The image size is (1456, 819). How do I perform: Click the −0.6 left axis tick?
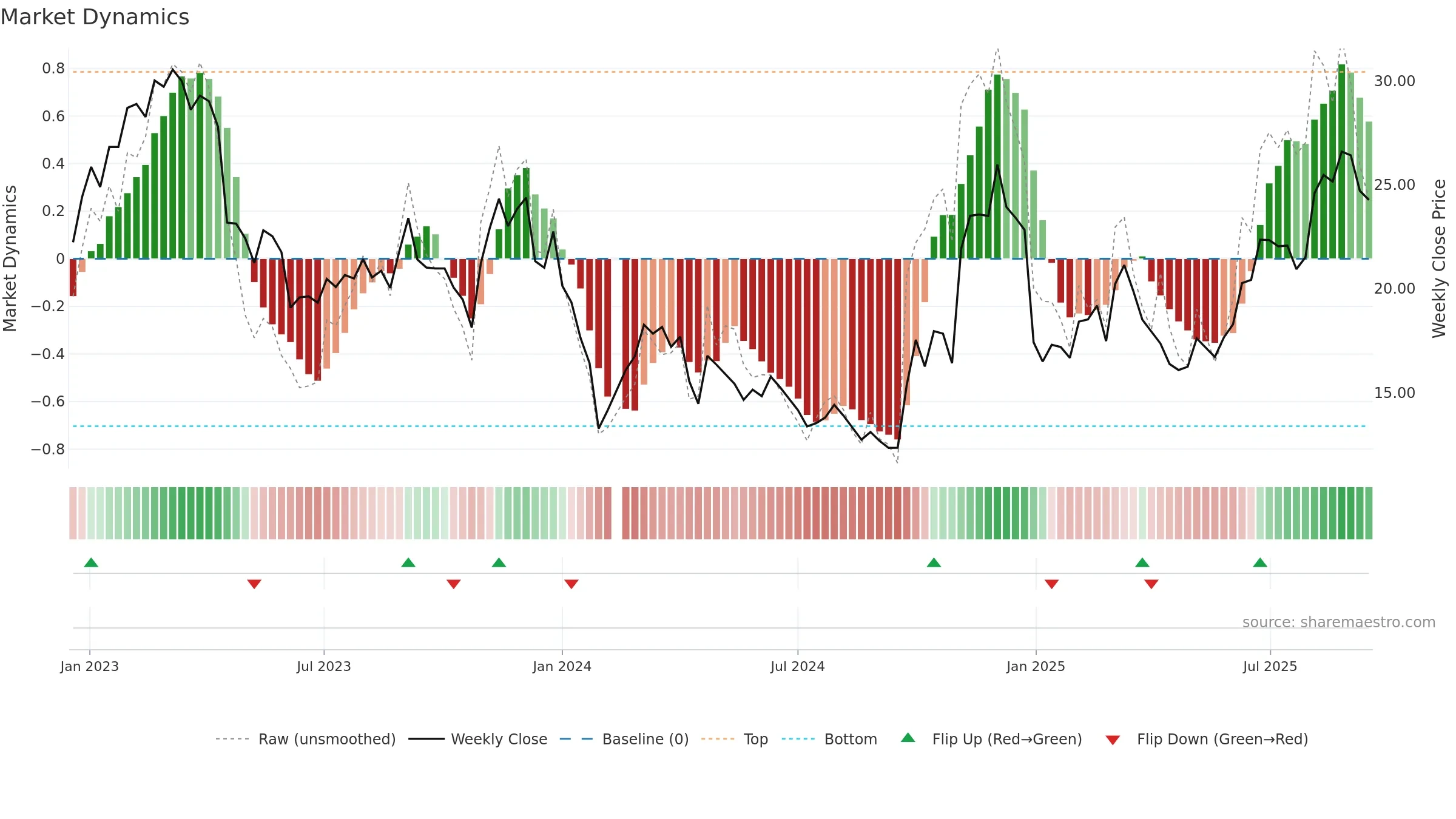(x=48, y=402)
